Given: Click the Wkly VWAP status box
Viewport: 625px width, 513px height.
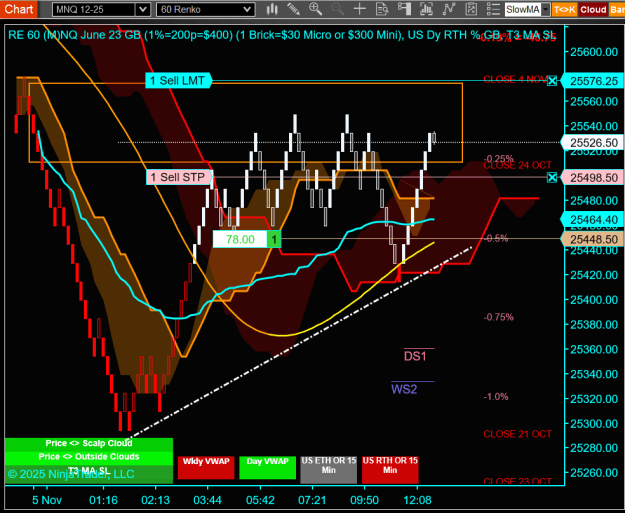Looking at the screenshot, I should click(x=206, y=468).
